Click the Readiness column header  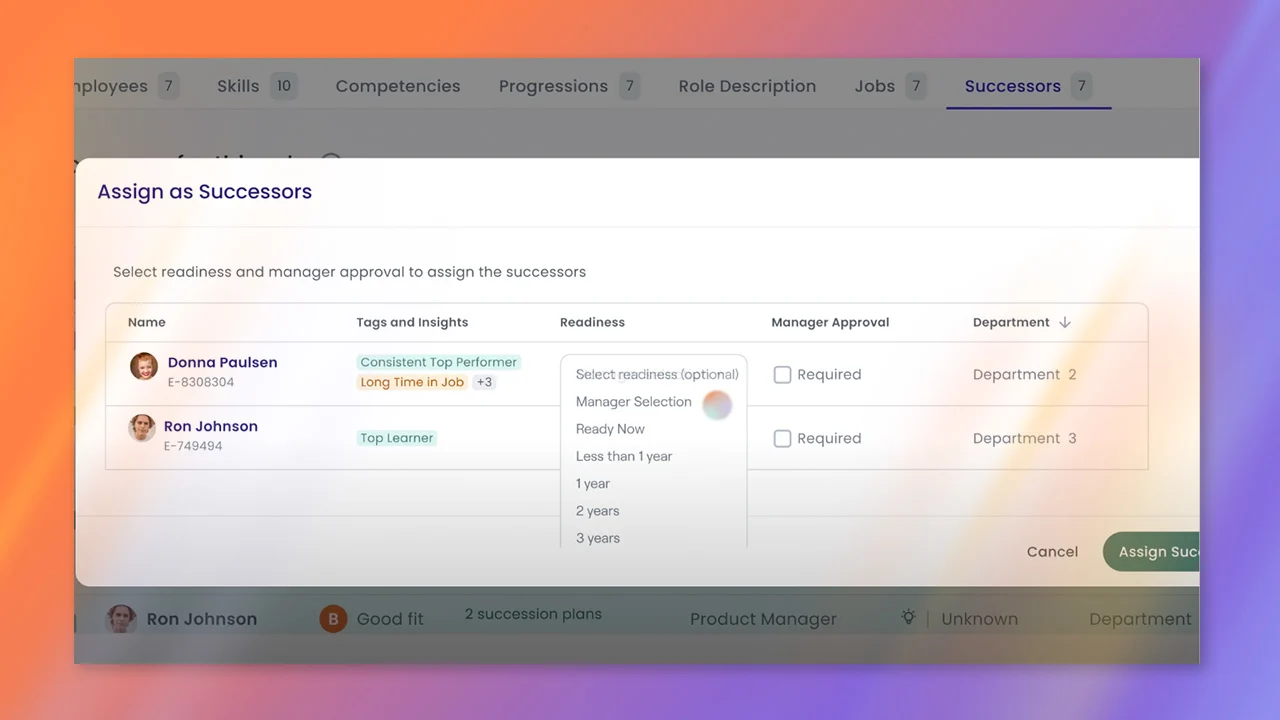(x=592, y=322)
